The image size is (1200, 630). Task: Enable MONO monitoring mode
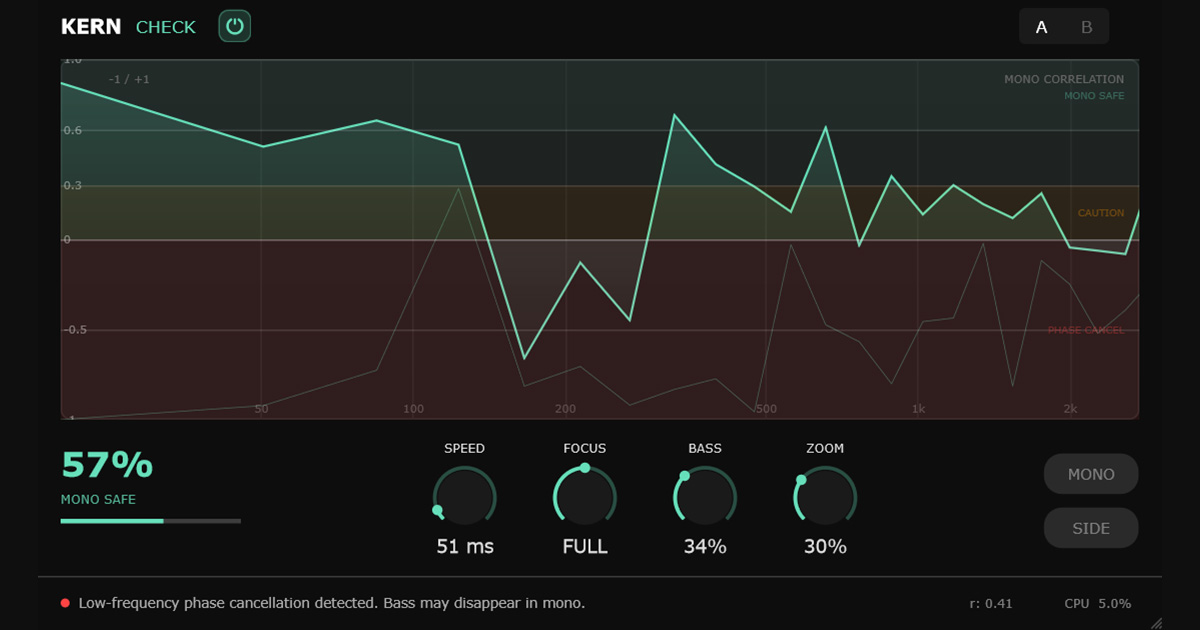pos(1090,474)
